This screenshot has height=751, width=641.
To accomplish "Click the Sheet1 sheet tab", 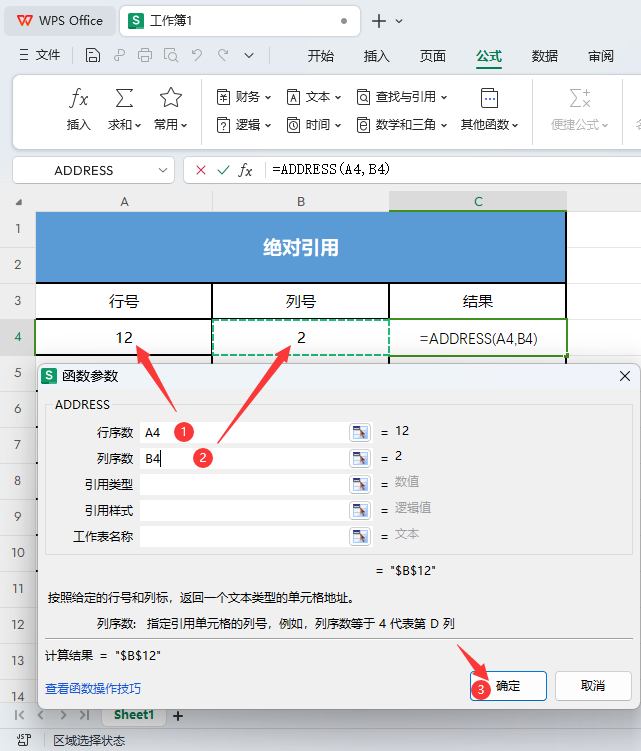I will coord(134,715).
